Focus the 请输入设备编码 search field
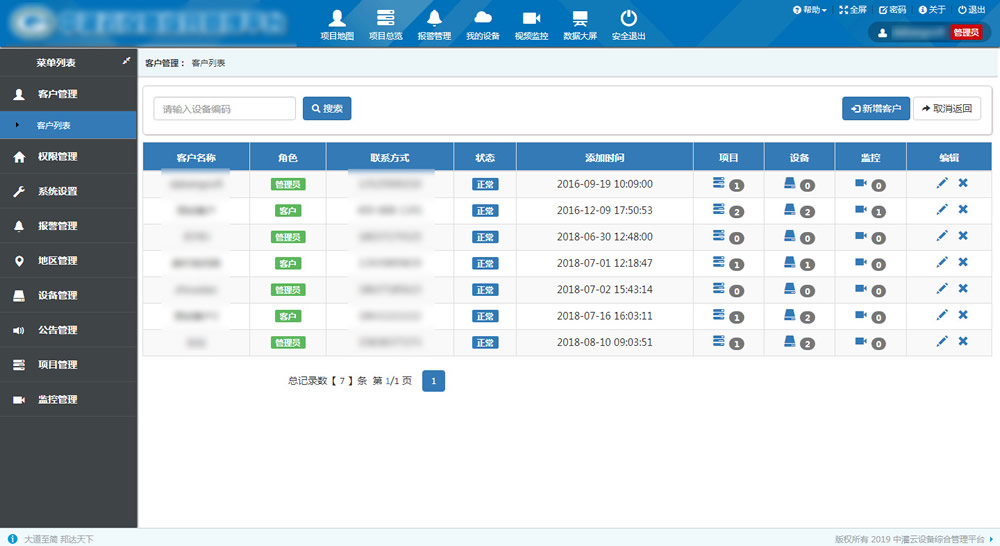The height and width of the screenshot is (546, 1000). pyautogui.click(x=224, y=108)
